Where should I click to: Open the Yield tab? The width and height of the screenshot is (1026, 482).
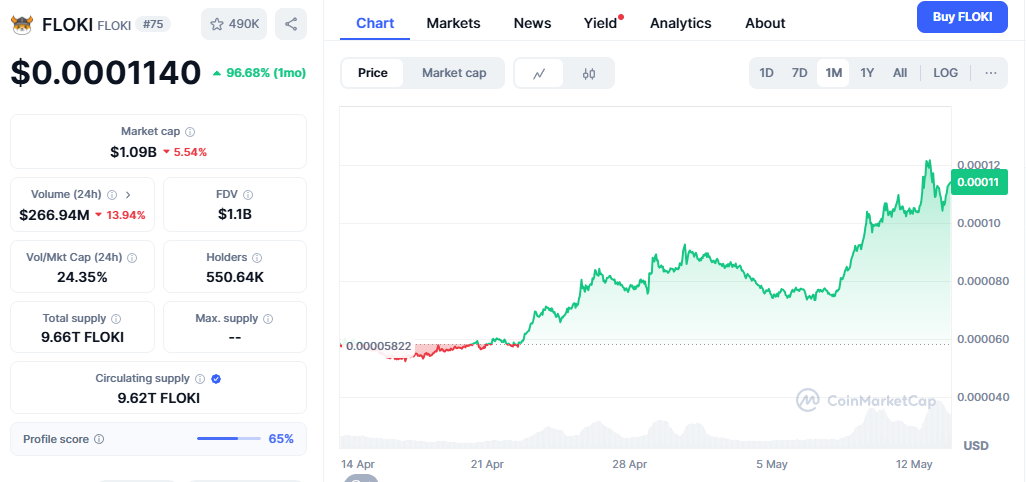coord(601,23)
